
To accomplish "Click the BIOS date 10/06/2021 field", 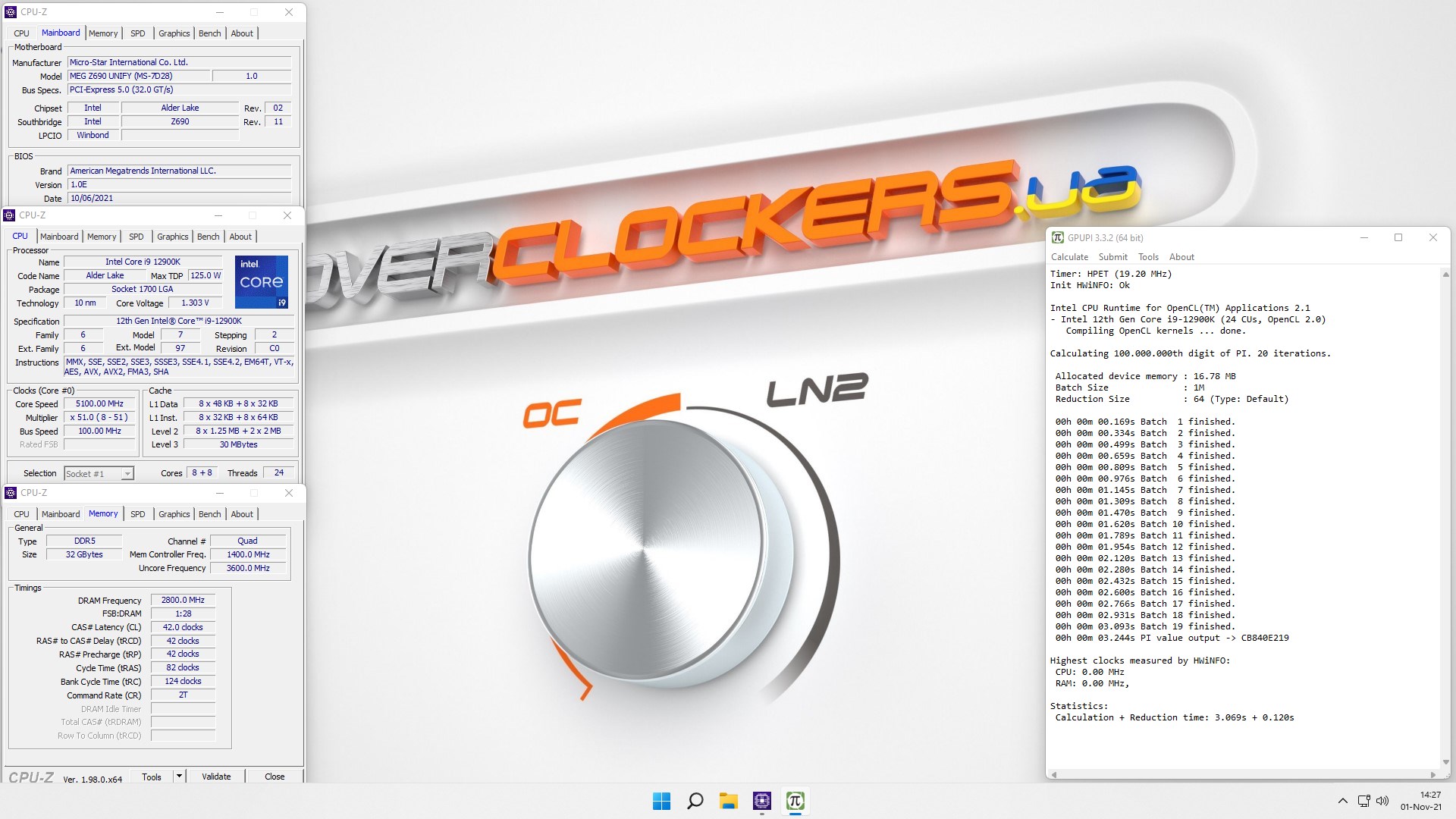I will [180, 199].
